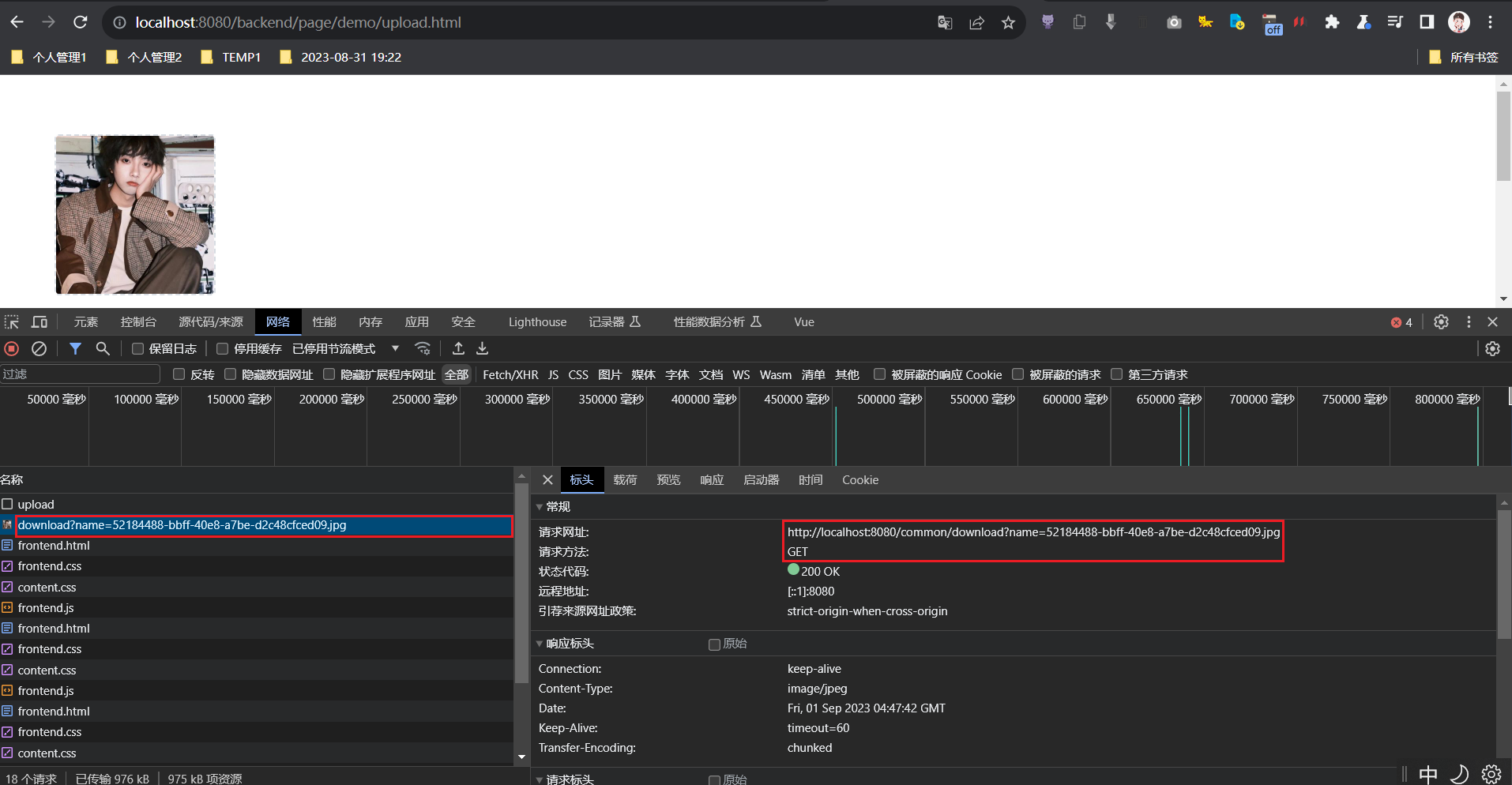Viewport: 1512px width, 785px height.
Task: Toggle the 停用缓存 checkbox
Action: click(222, 349)
